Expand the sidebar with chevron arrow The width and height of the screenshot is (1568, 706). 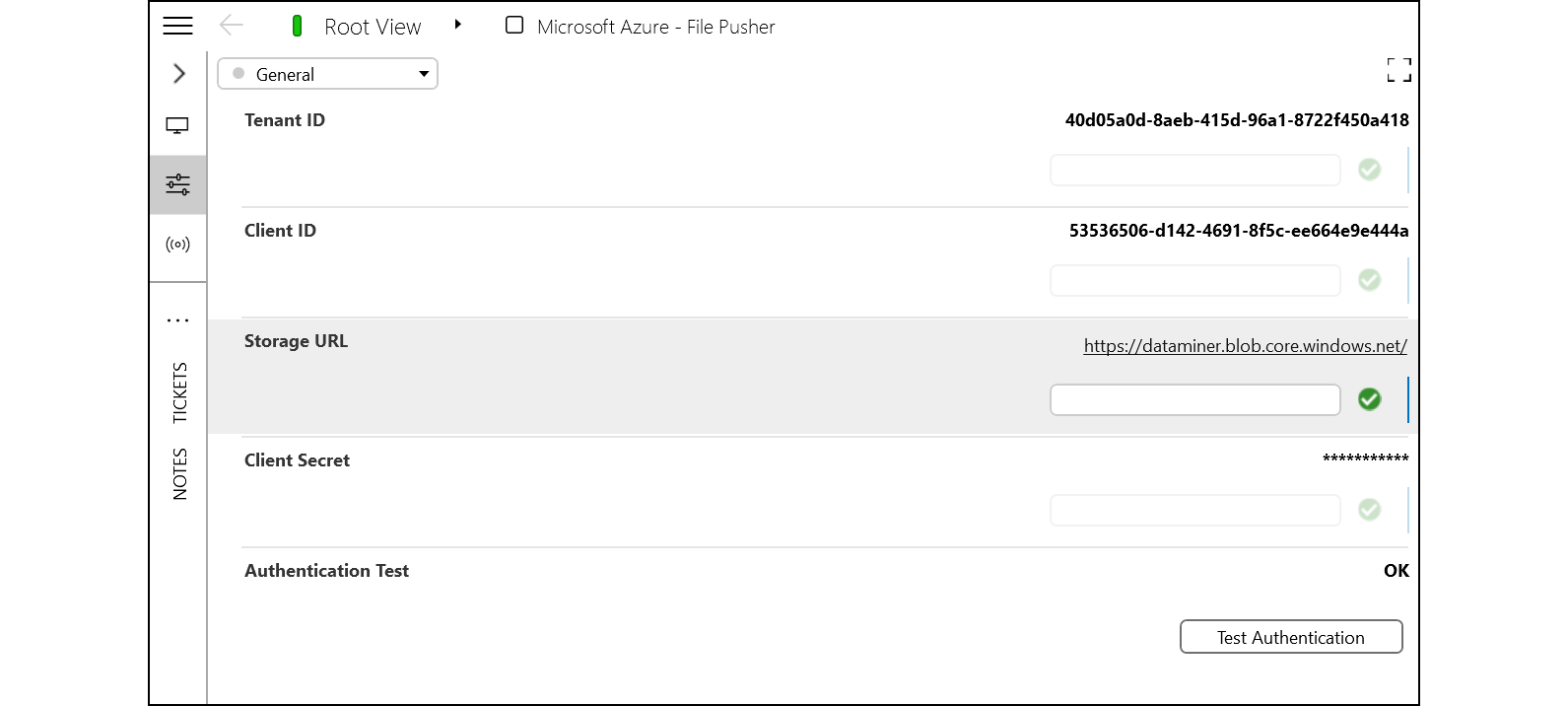point(178,74)
